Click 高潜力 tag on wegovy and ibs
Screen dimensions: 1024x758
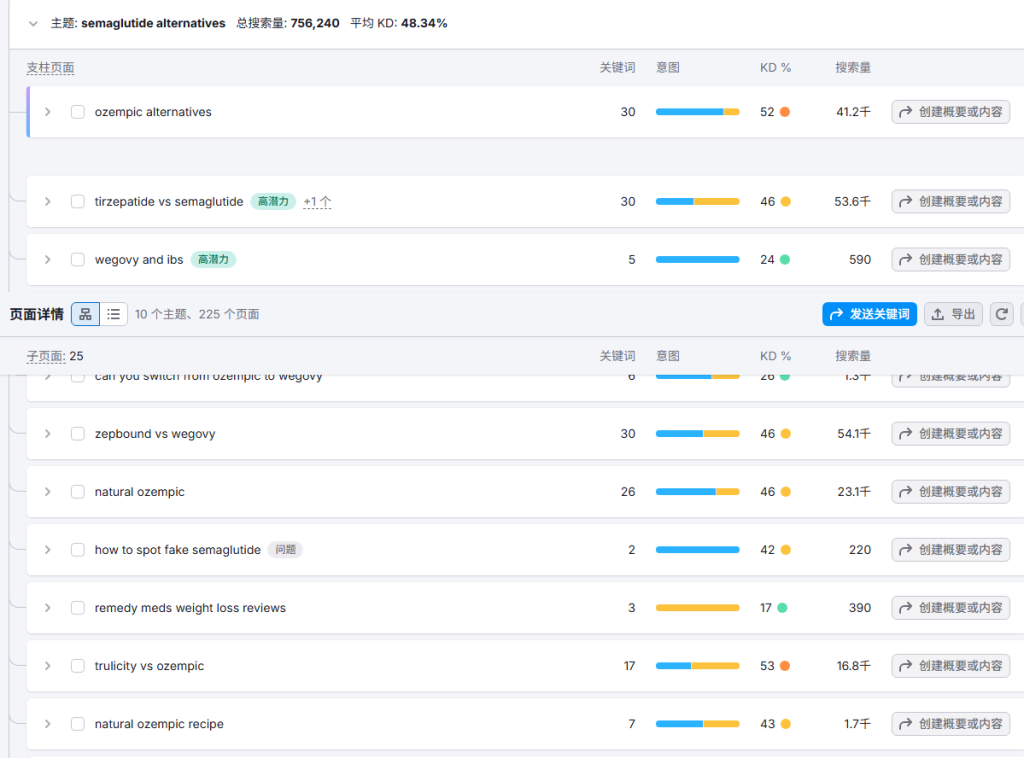[214, 259]
